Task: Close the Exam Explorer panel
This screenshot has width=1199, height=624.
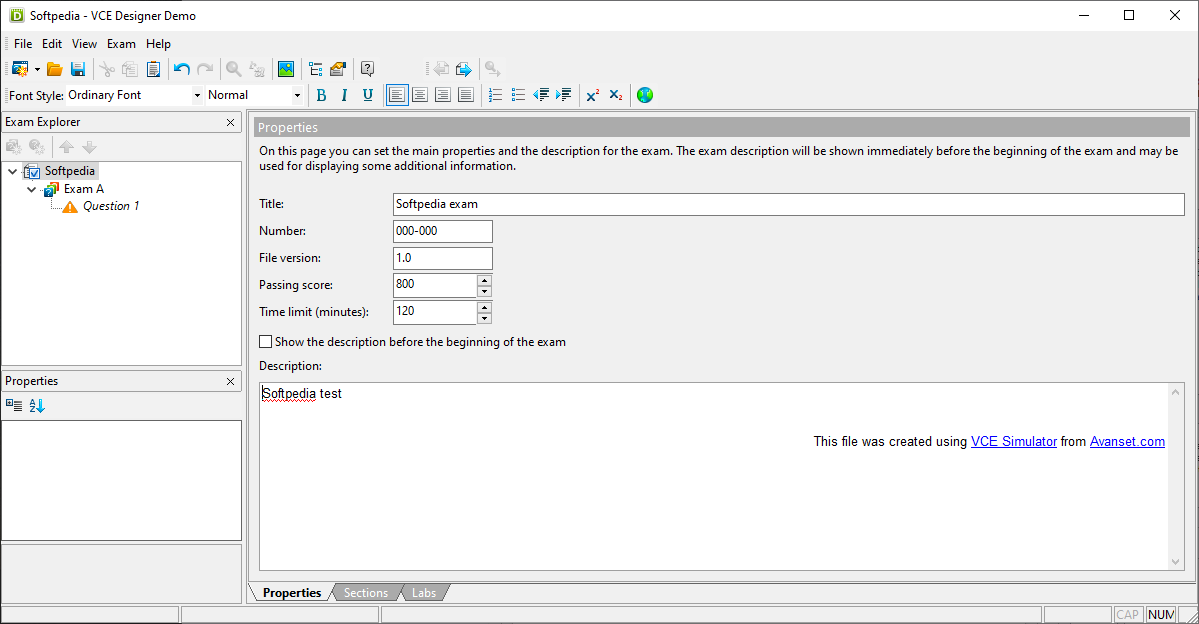Action: pos(230,122)
